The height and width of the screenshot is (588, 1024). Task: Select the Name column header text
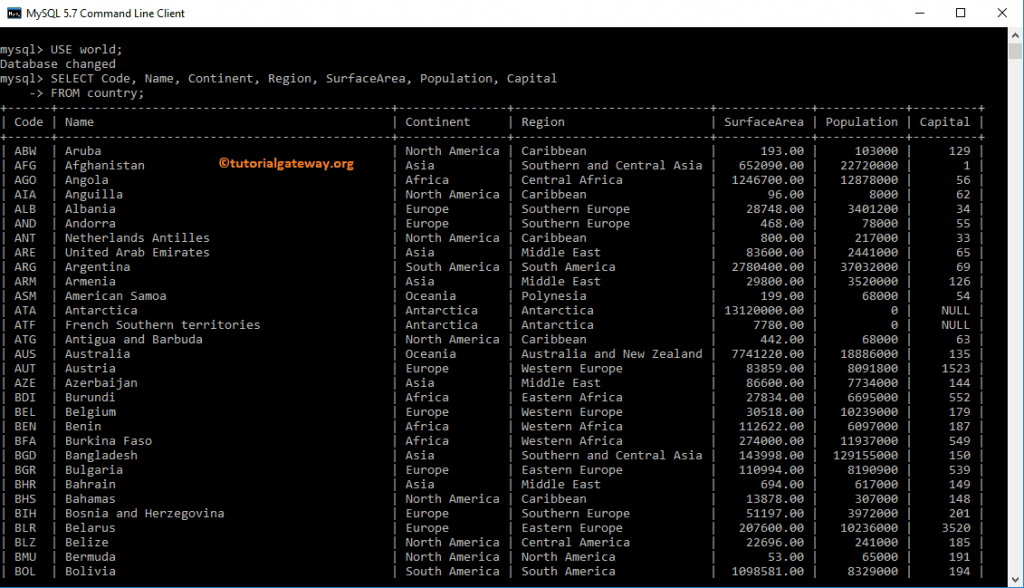79,122
